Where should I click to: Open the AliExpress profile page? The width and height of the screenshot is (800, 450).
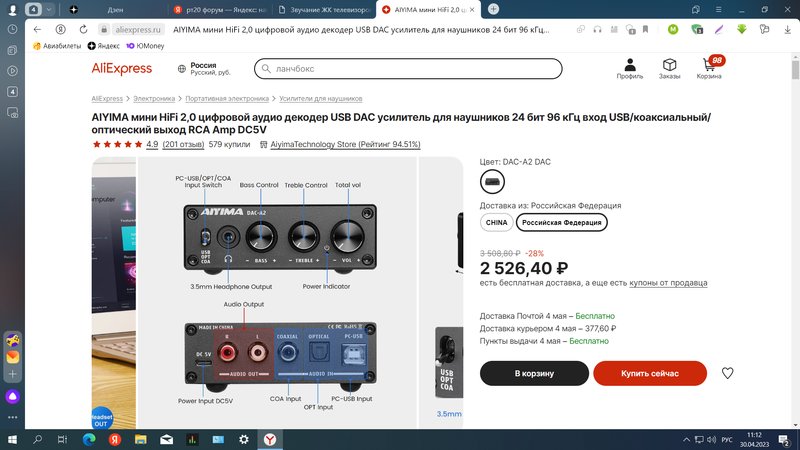[630, 68]
